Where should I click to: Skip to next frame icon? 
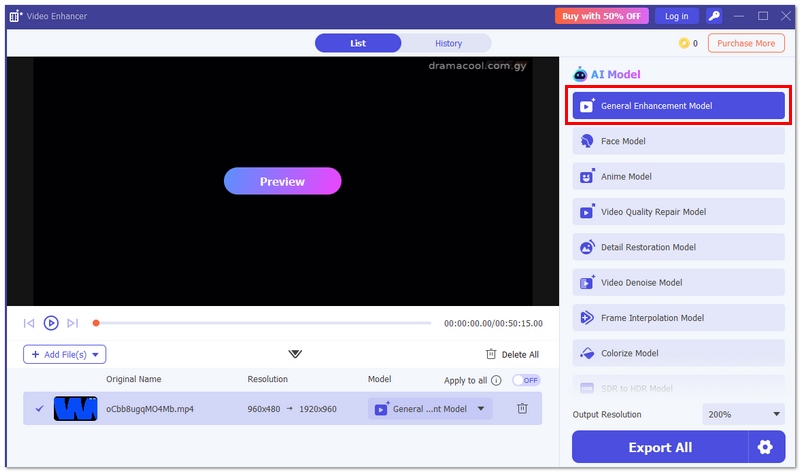pyautogui.click(x=73, y=323)
